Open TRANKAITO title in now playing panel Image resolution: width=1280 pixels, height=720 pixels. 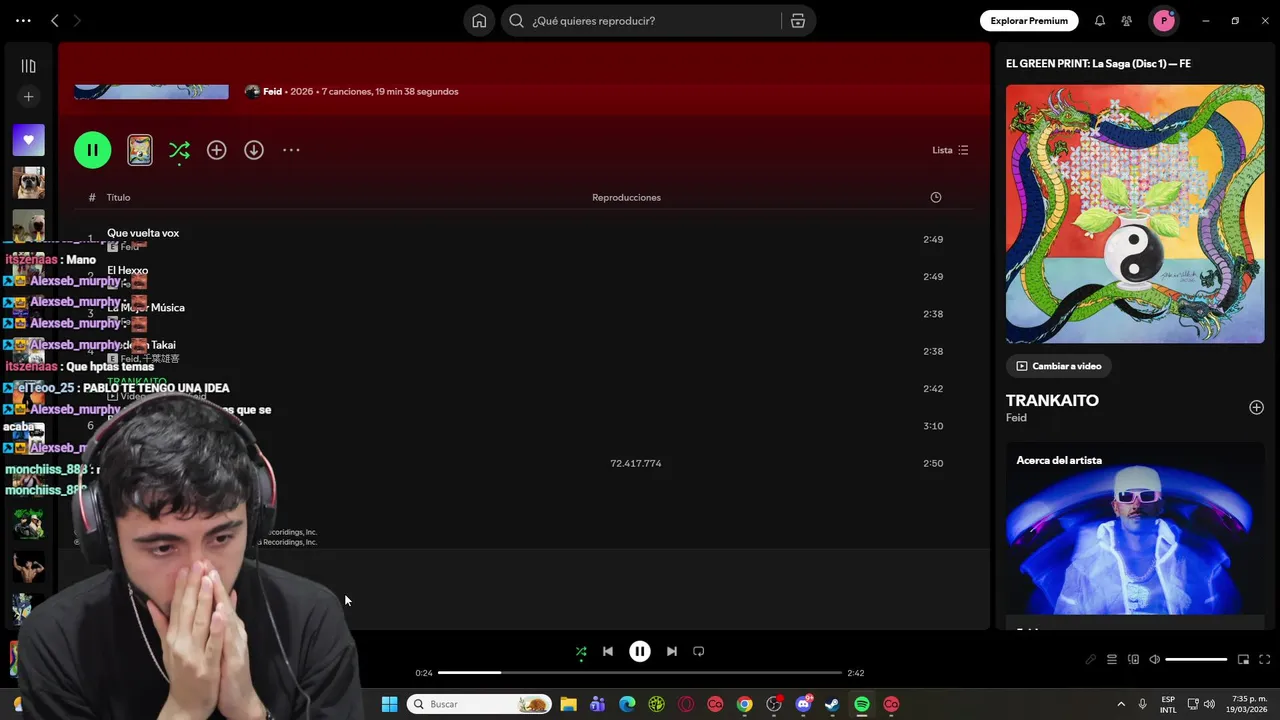pos(1052,400)
